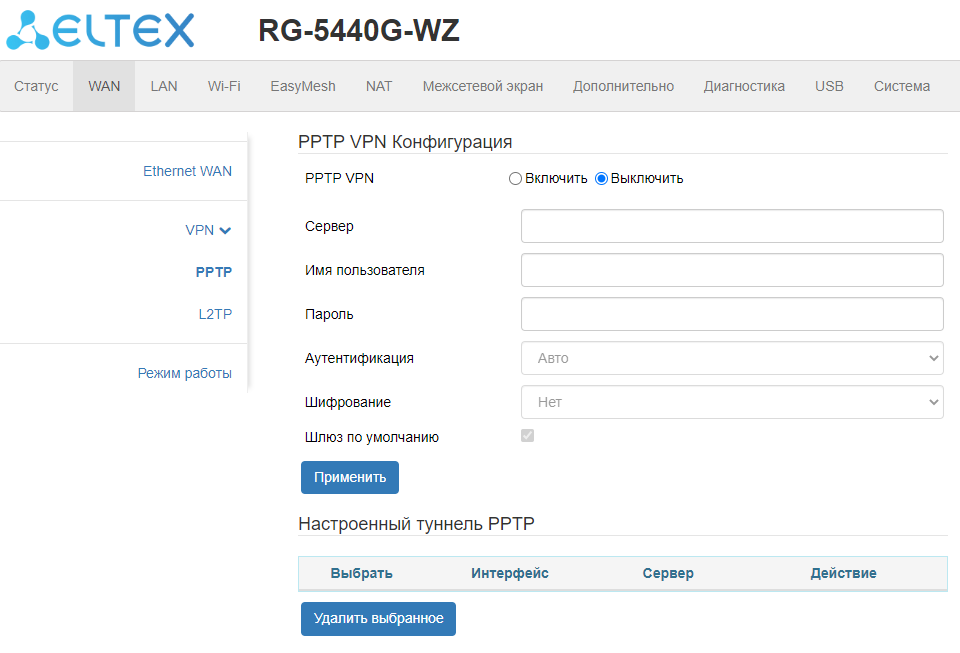Switch to the Система tab
The image size is (960, 653).
coord(902,86)
